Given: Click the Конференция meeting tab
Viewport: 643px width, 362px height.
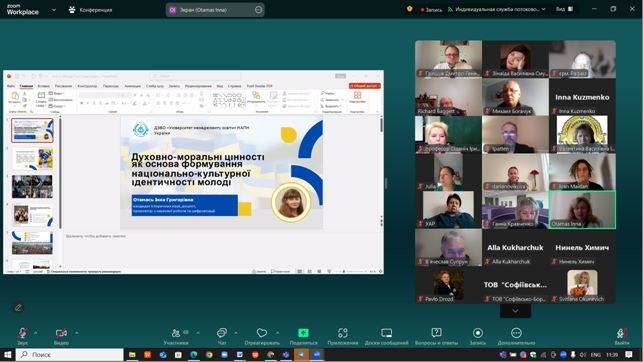Looking at the screenshot, I should pos(90,9).
